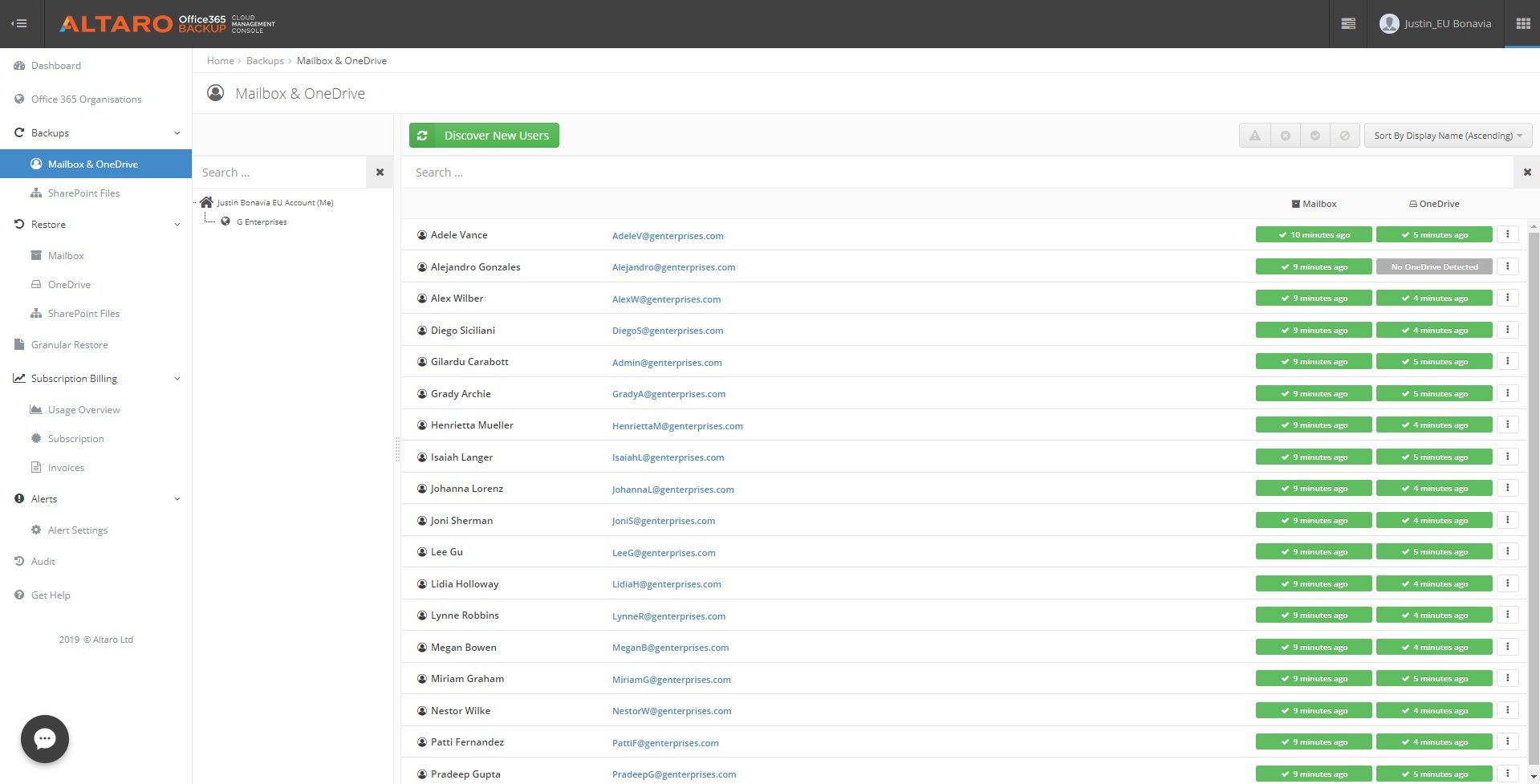Open the actions menu for Adele Vance
Viewport: 1540px width, 784px height.
coord(1509,234)
